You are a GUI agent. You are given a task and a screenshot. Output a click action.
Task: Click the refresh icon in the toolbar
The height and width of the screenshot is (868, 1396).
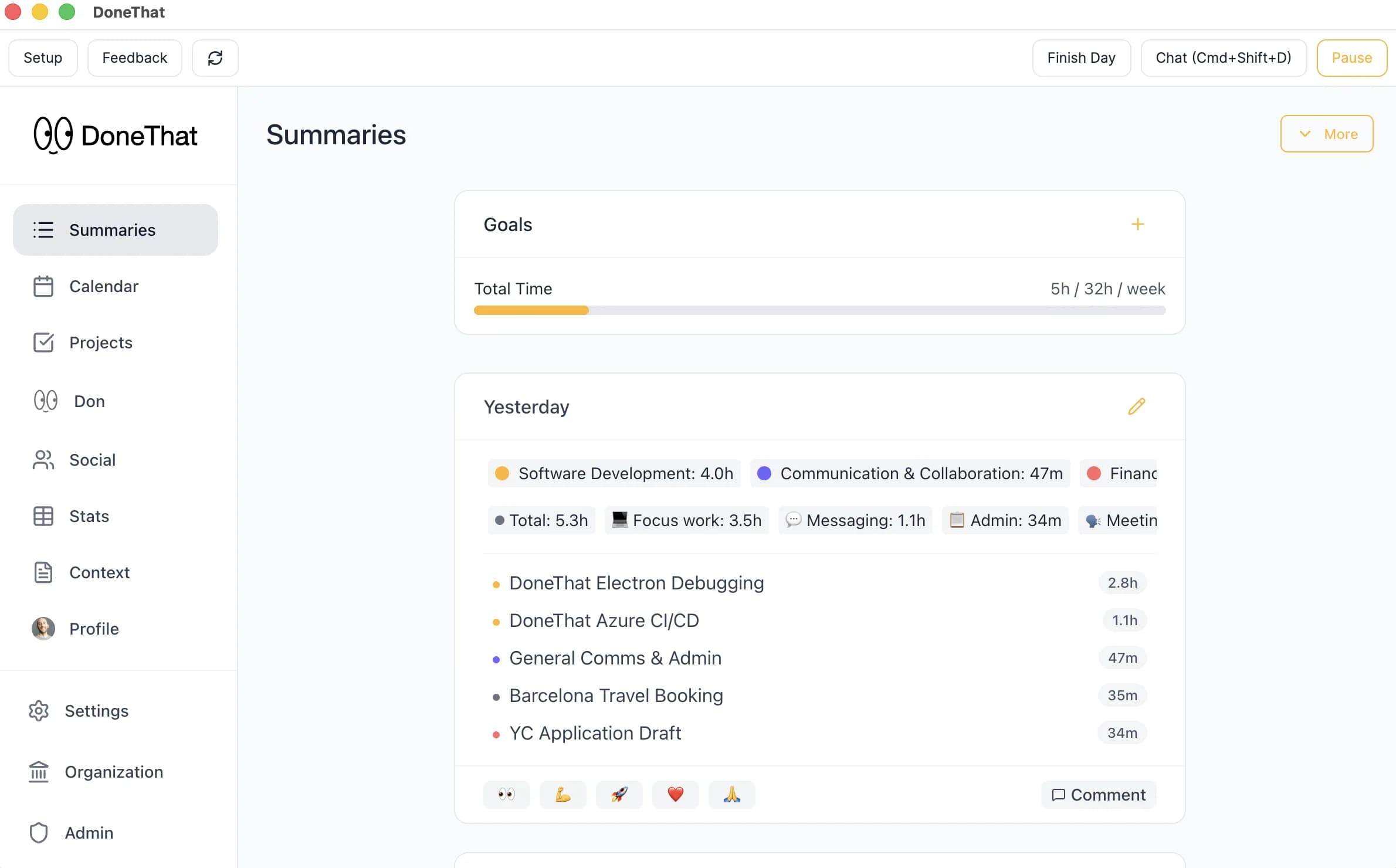(215, 57)
